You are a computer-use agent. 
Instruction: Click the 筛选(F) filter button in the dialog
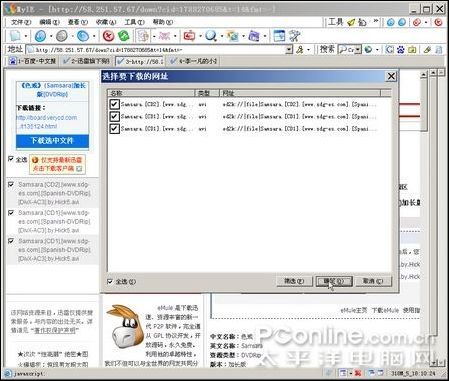pyautogui.click(x=294, y=281)
